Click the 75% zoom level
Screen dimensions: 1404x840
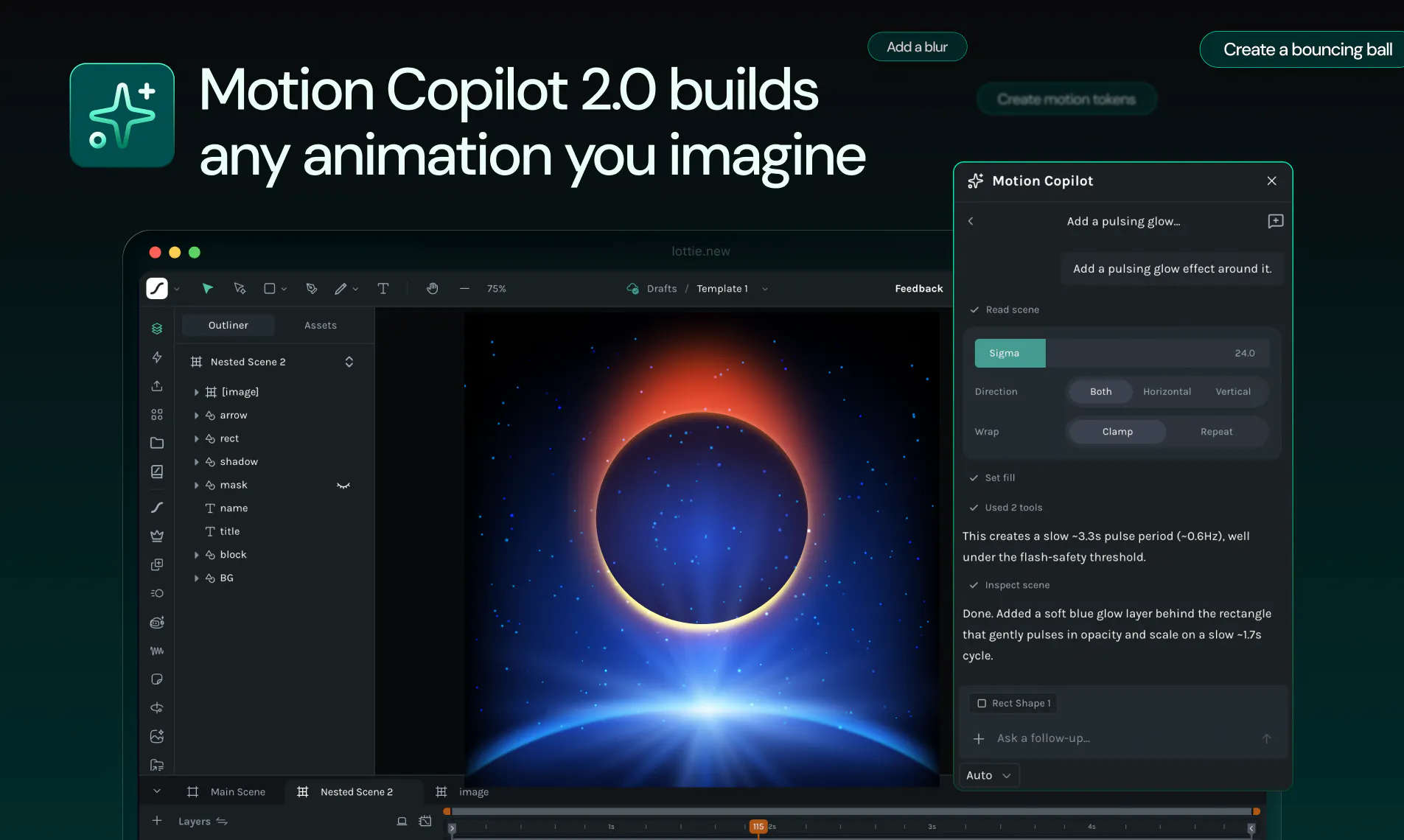click(x=496, y=289)
